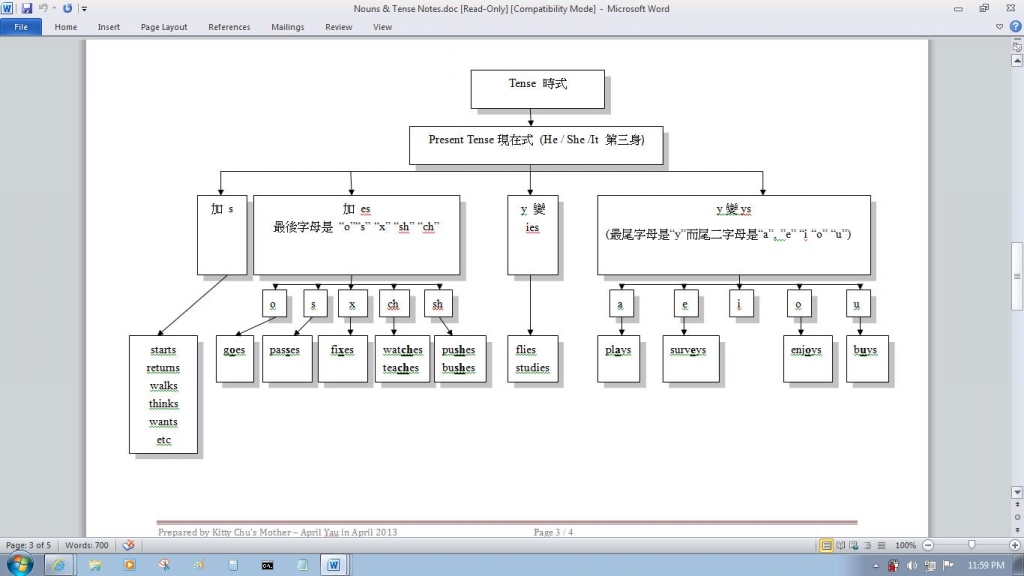
Task: Click the zoom out minus button
Action: click(x=928, y=545)
